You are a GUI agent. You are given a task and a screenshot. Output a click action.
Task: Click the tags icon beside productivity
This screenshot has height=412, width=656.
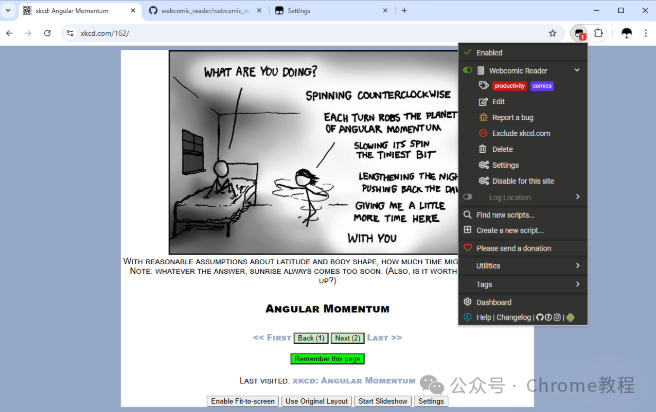point(484,85)
